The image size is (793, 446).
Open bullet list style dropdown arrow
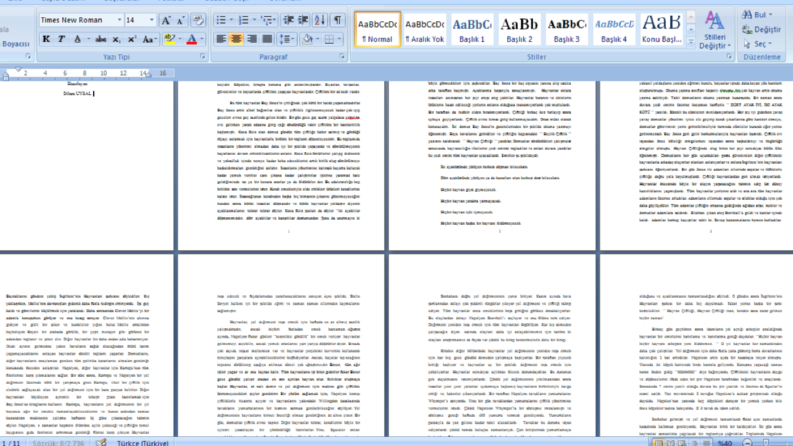pos(231,20)
